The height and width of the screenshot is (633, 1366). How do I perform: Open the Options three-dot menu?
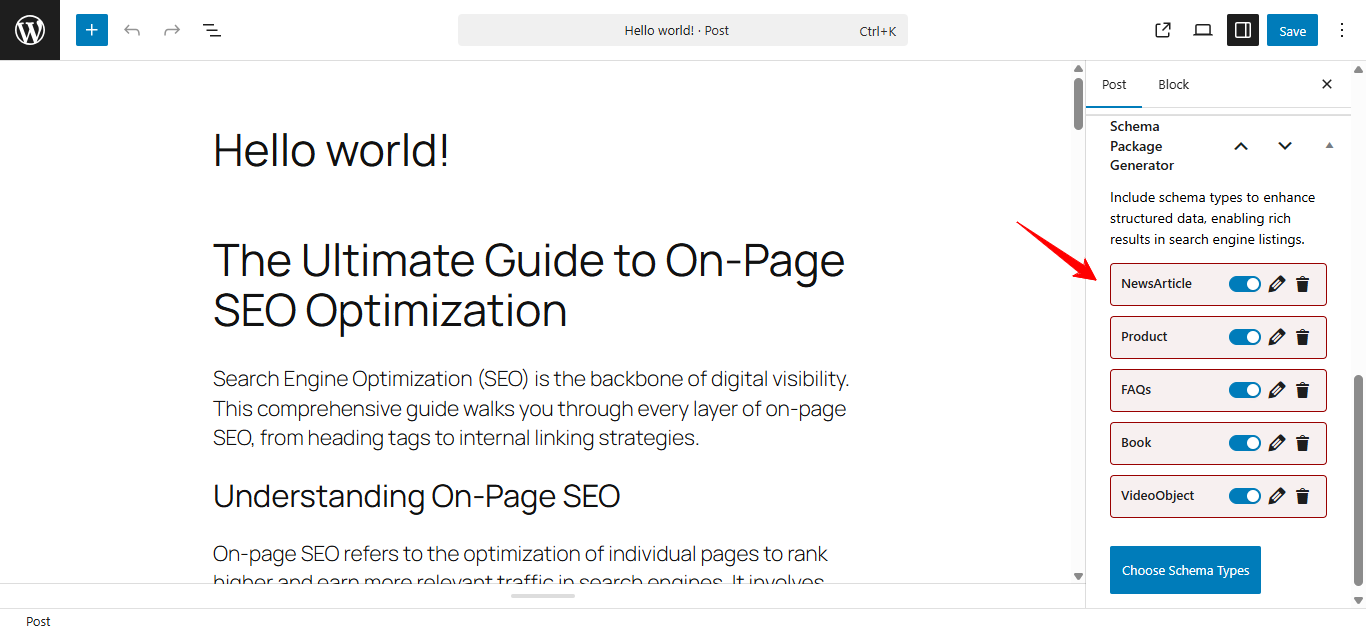pyautogui.click(x=1342, y=30)
